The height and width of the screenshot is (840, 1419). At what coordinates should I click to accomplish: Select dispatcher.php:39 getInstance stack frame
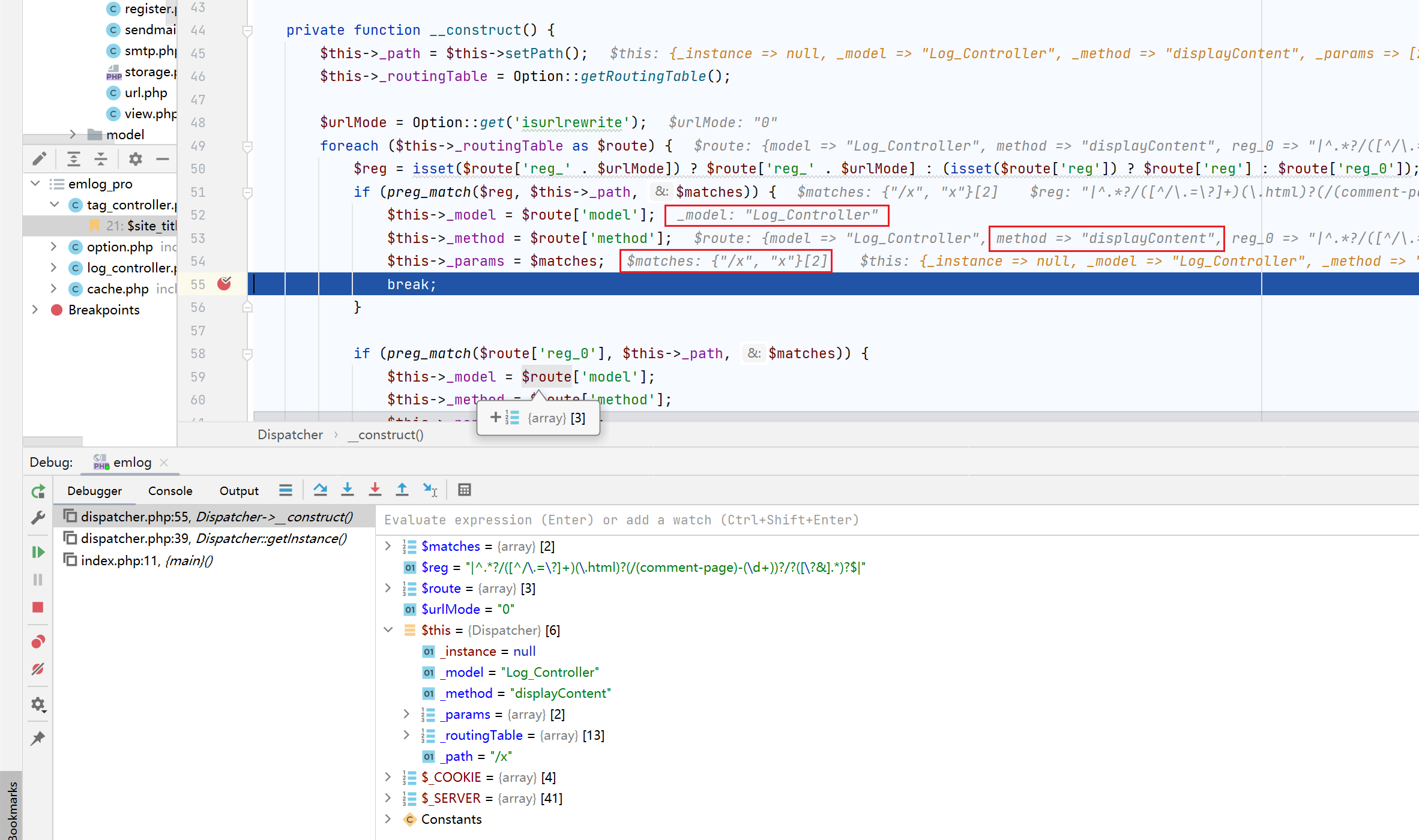click(x=213, y=538)
